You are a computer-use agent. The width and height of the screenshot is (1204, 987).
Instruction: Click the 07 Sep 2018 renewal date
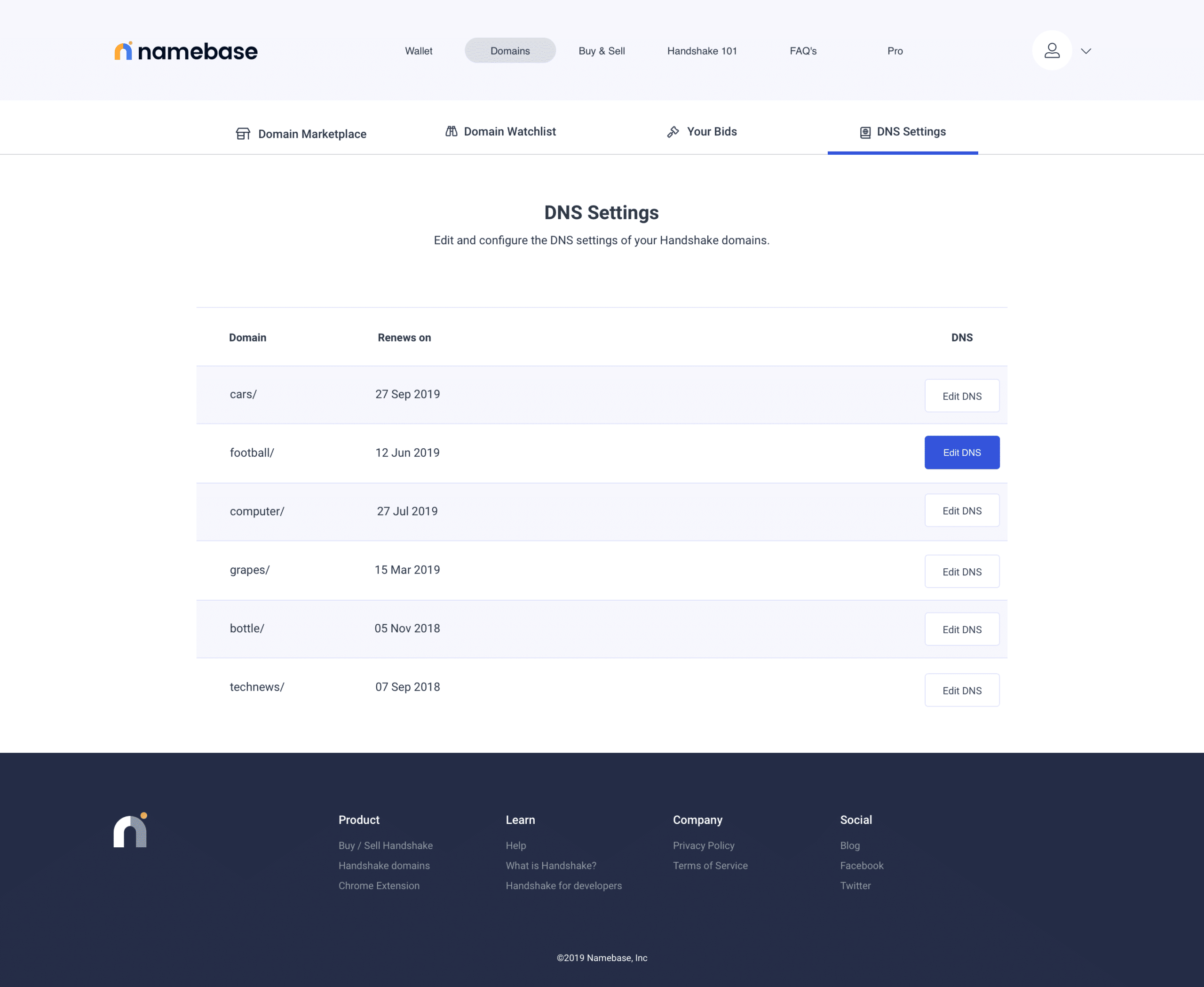pyautogui.click(x=408, y=687)
